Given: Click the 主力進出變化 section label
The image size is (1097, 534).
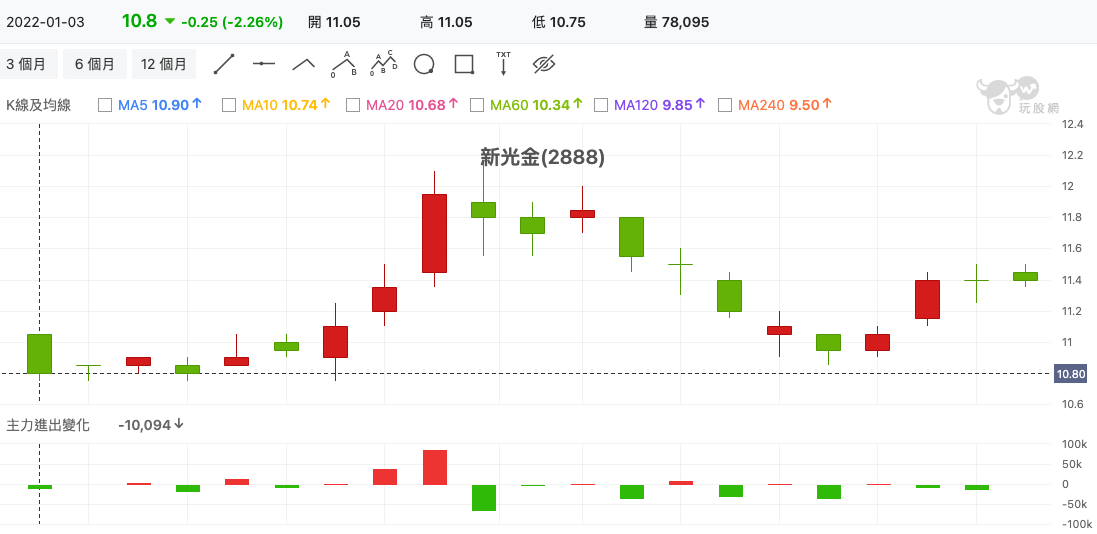Looking at the screenshot, I should (x=48, y=425).
